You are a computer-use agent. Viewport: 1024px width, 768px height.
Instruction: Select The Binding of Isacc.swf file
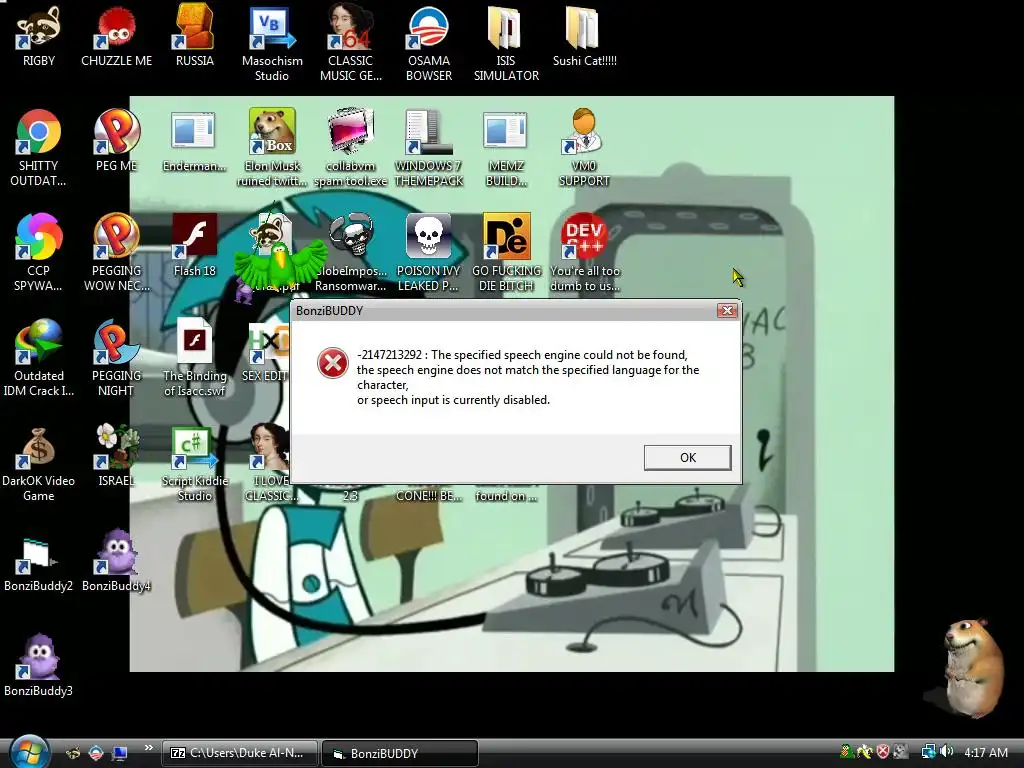pos(195,358)
